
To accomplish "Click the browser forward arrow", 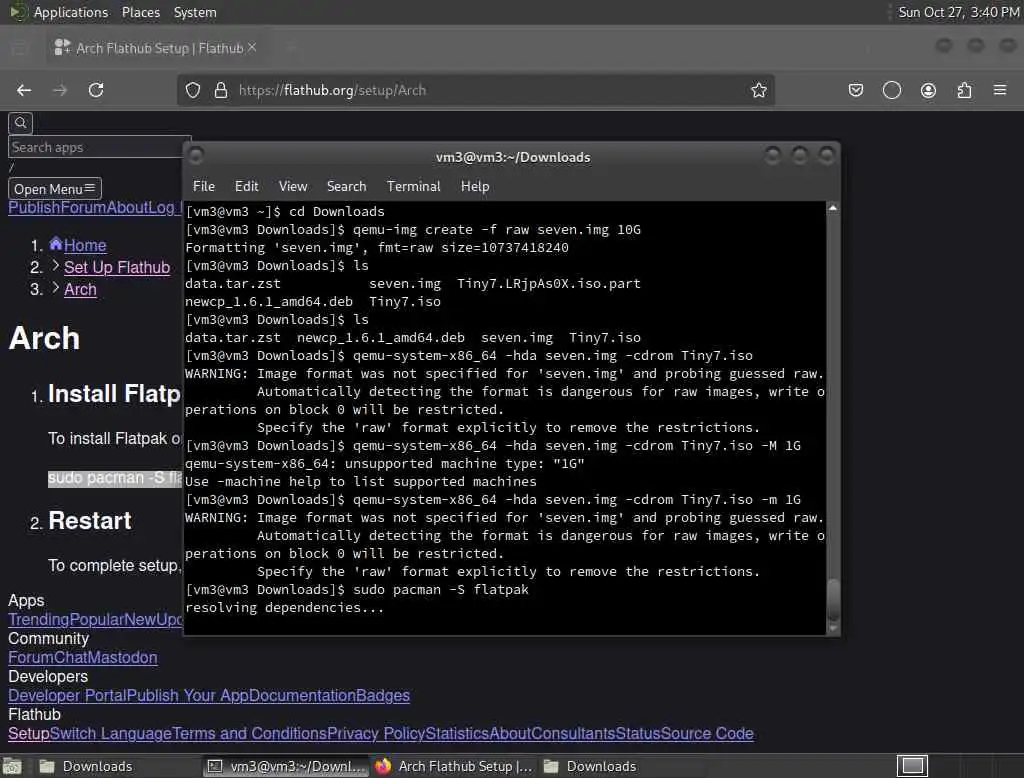I will pos(60,90).
